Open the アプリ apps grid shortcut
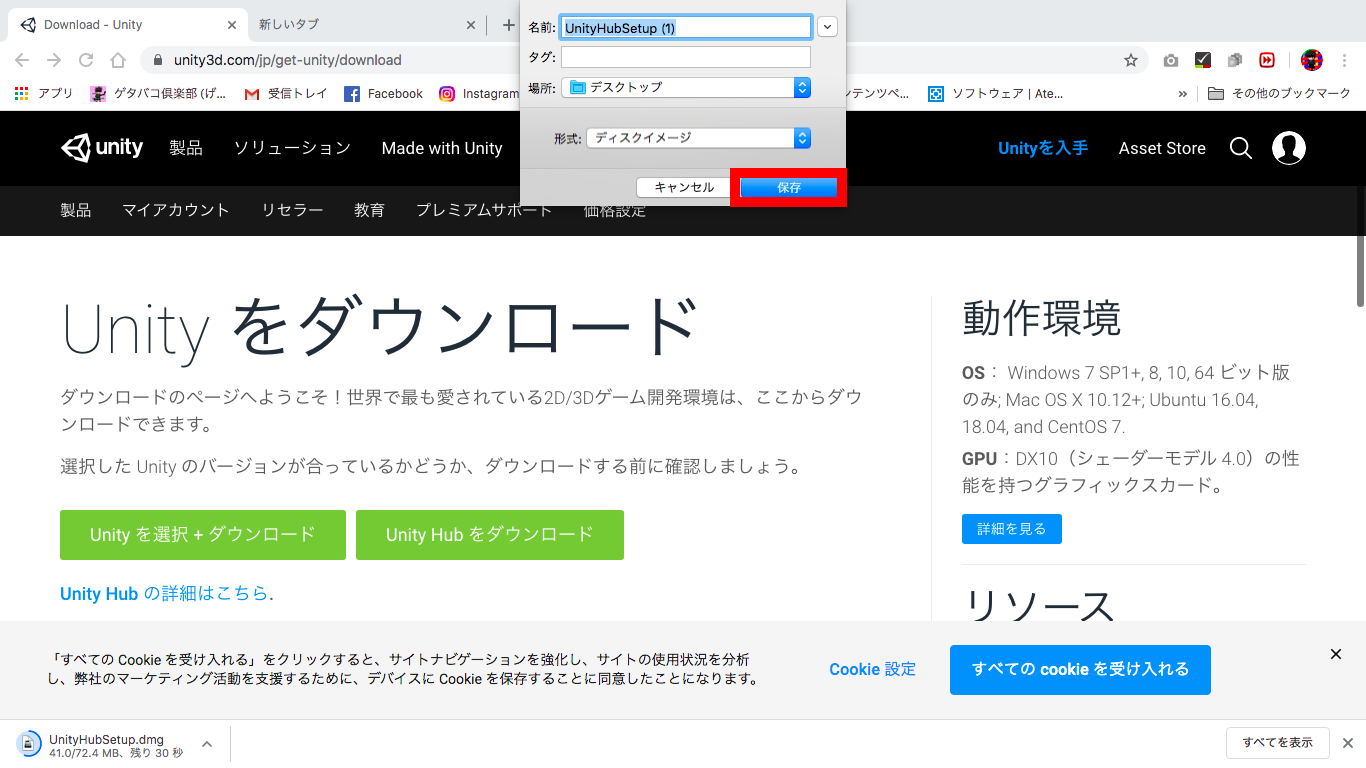Viewport: 1366px width, 768px height. tap(43, 93)
